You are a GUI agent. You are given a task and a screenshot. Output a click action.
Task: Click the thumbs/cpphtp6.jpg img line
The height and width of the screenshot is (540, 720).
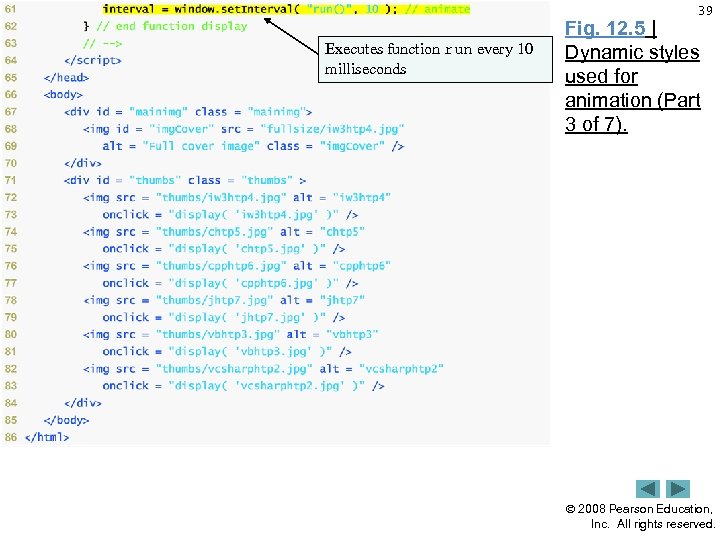(237, 266)
